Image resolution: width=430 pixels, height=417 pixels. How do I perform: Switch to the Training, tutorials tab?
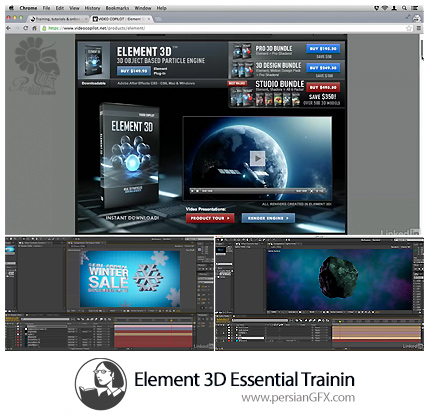pyautogui.click(x=57, y=19)
